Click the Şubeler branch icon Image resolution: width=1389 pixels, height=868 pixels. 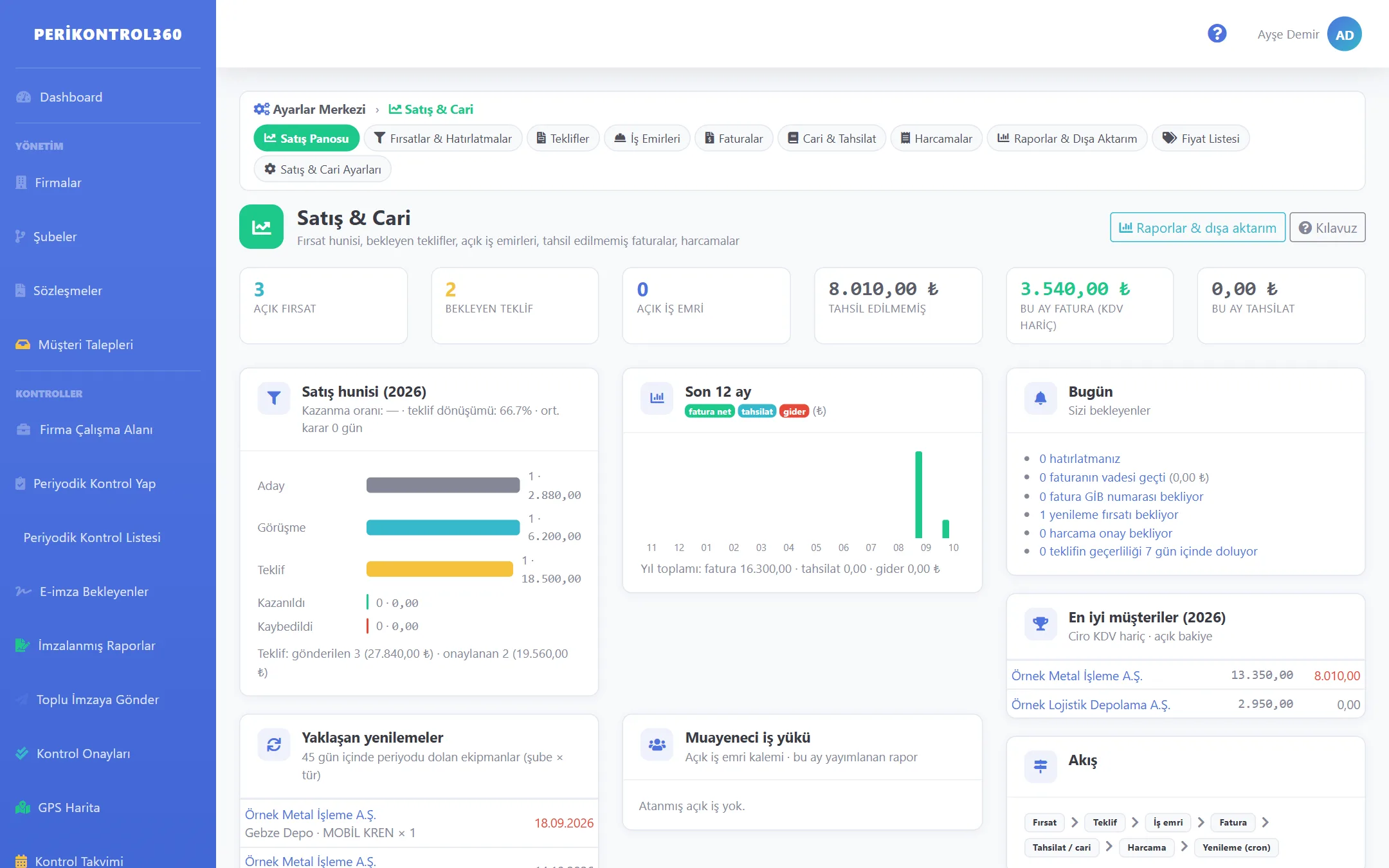tap(21, 237)
